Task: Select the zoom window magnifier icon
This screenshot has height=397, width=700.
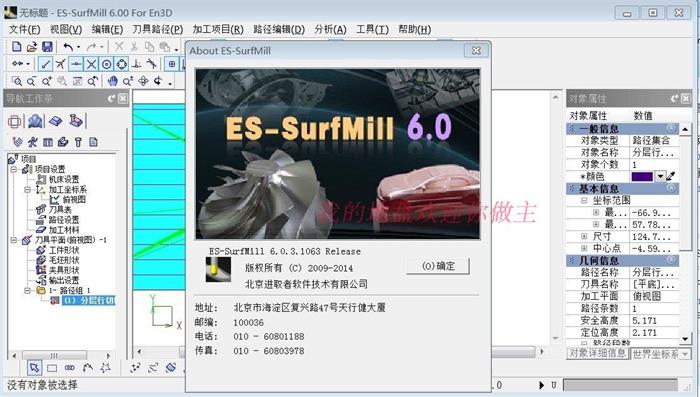Action: pyautogui.click(x=17, y=81)
